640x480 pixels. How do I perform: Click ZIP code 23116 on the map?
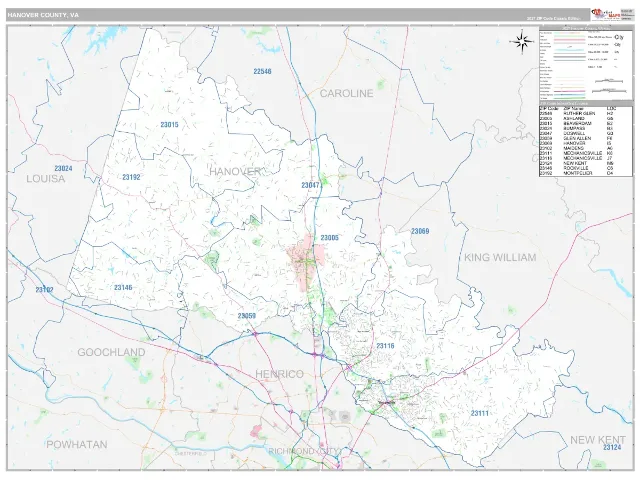385,346
